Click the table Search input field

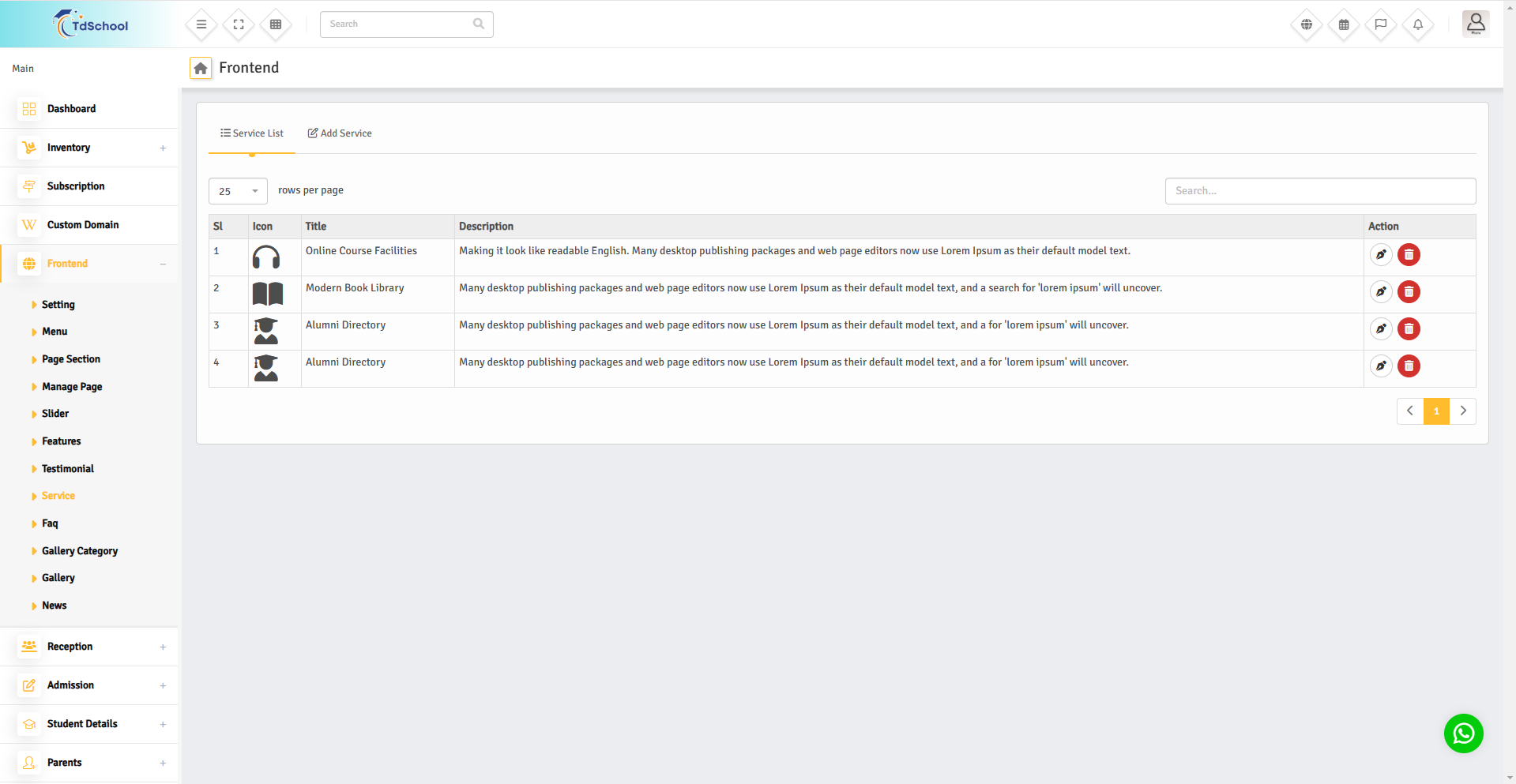coord(1319,191)
